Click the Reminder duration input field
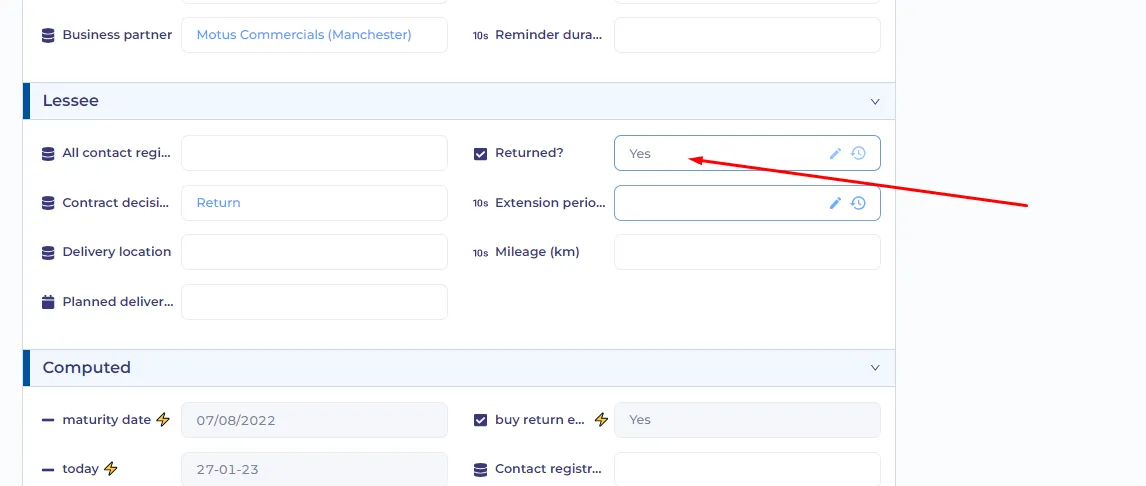 click(747, 35)
